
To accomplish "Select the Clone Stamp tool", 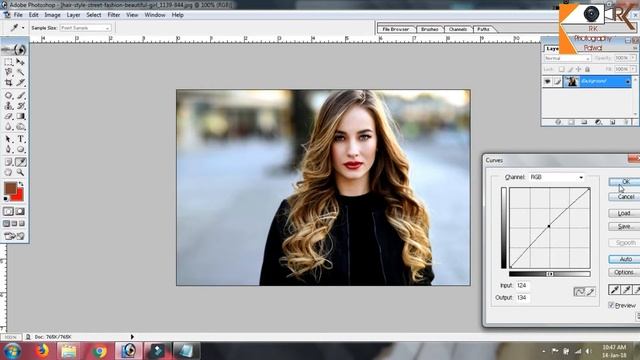I will (x=9, y=106).
